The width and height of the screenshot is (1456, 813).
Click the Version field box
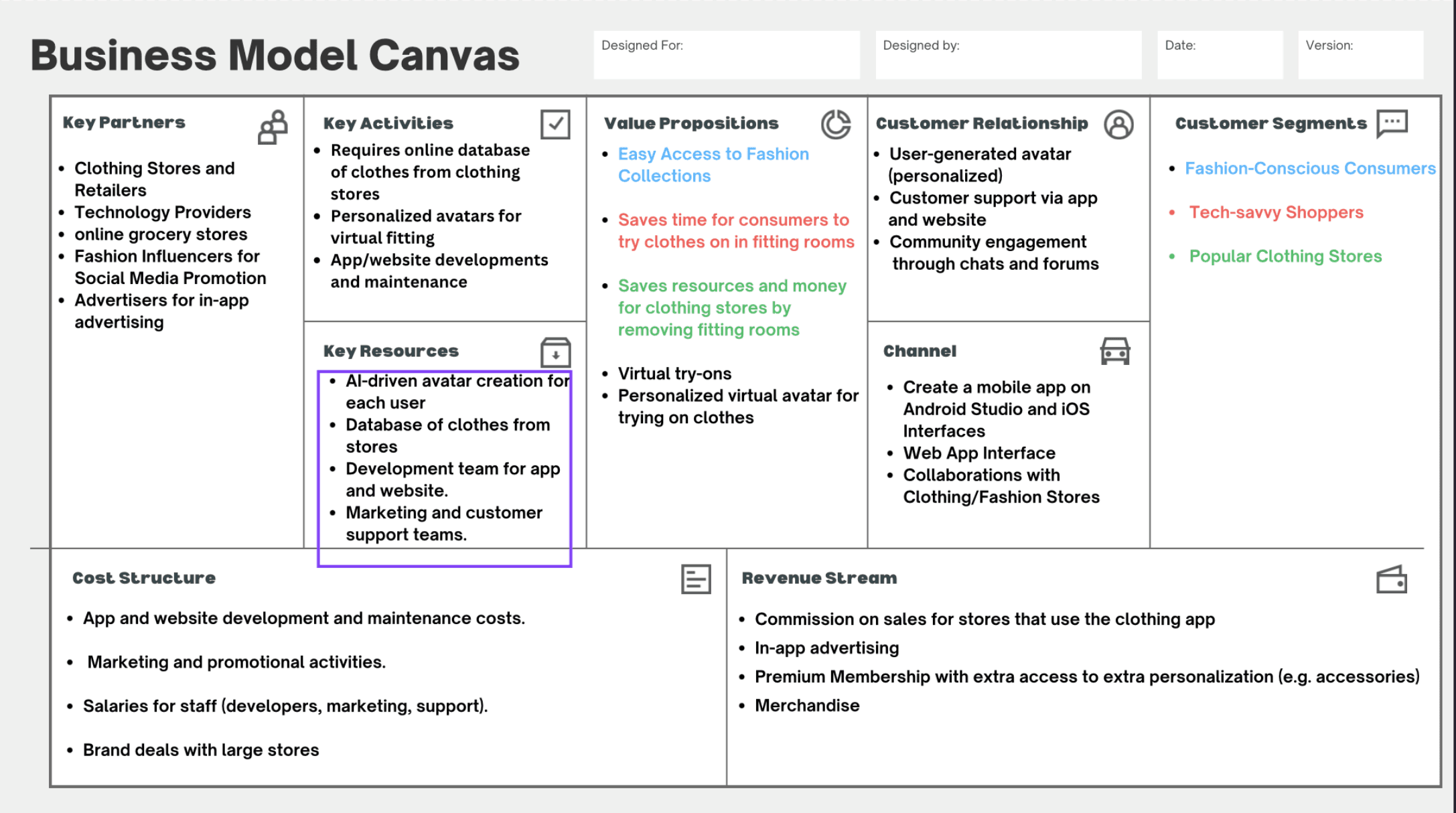pos(1360,55)
